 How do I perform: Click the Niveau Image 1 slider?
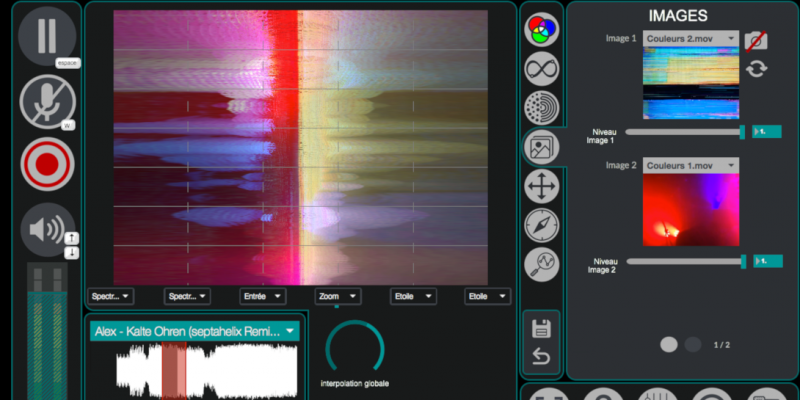685,131
